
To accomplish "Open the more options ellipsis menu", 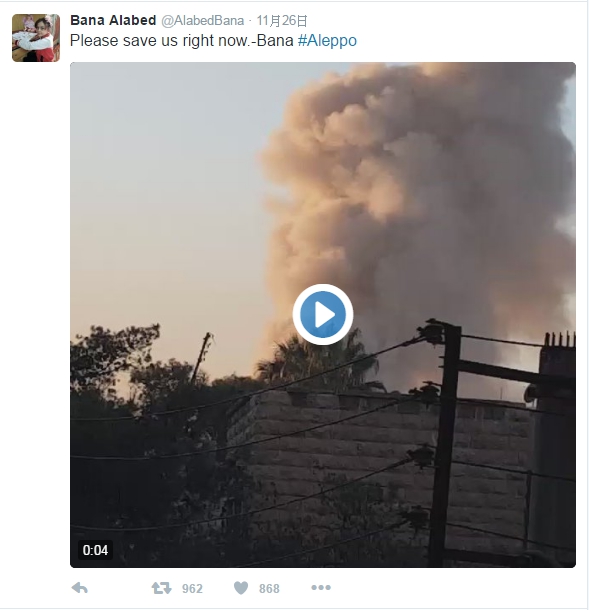I will (321, 587).
